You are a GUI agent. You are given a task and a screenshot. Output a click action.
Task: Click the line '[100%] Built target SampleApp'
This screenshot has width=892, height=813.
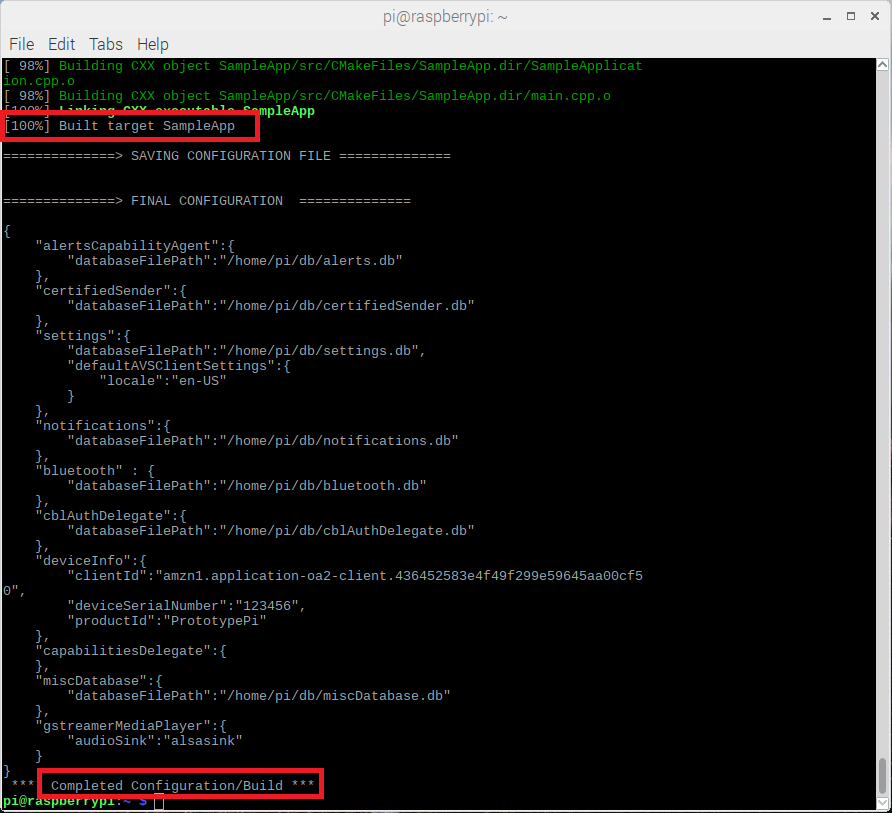(119, 126)
